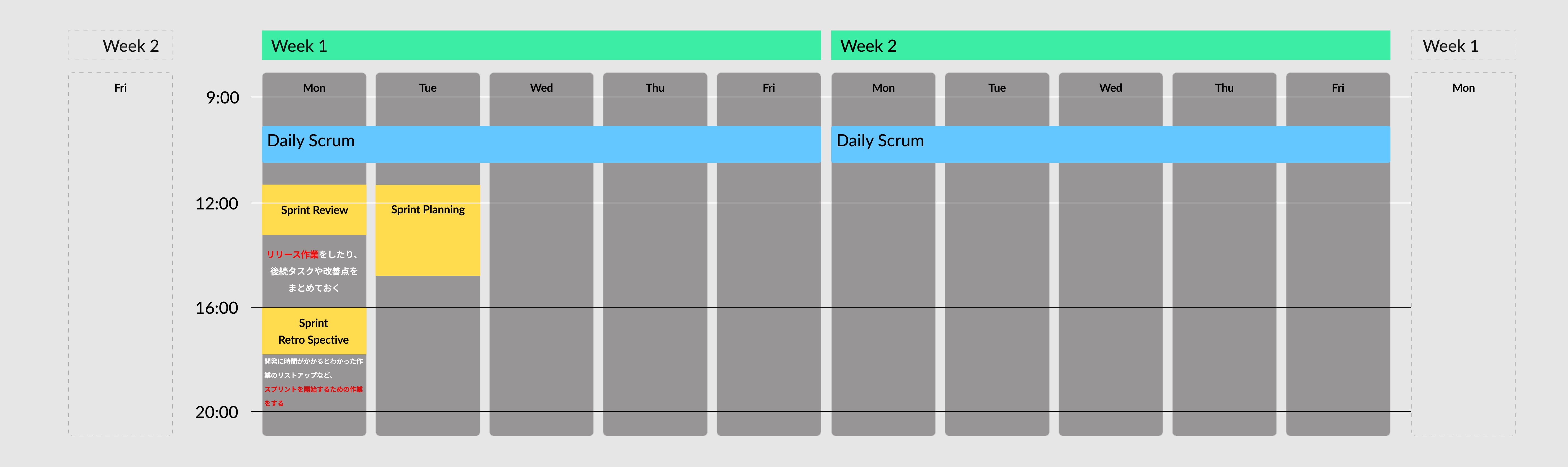Click the green Week 1 header banner

tap(540, 46)
